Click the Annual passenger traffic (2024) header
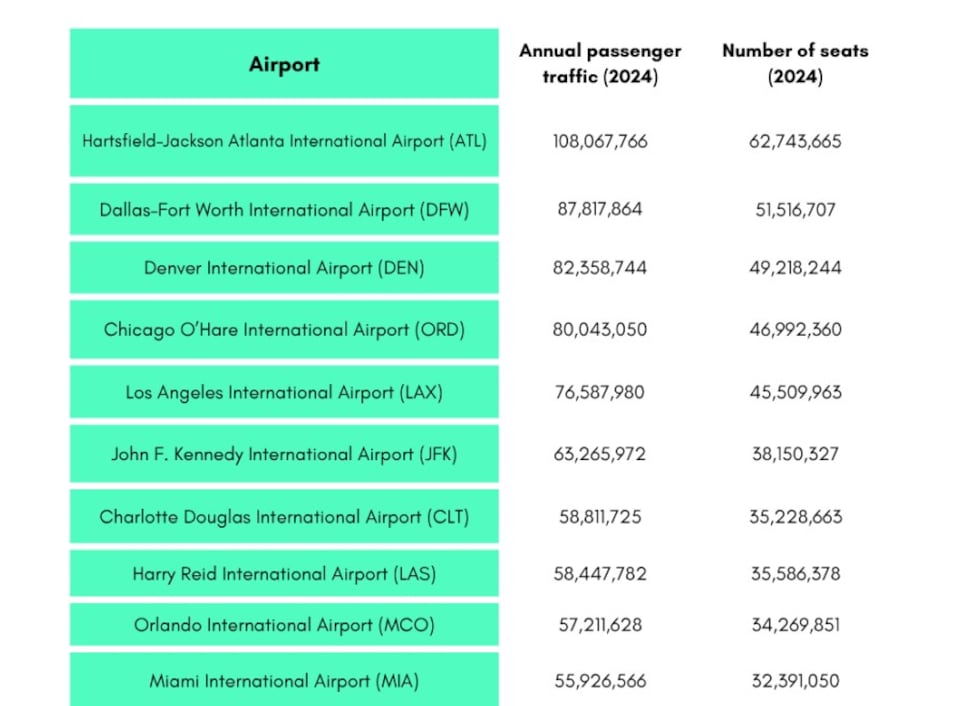Screen dimensions: 980x706 pos(600,64)
